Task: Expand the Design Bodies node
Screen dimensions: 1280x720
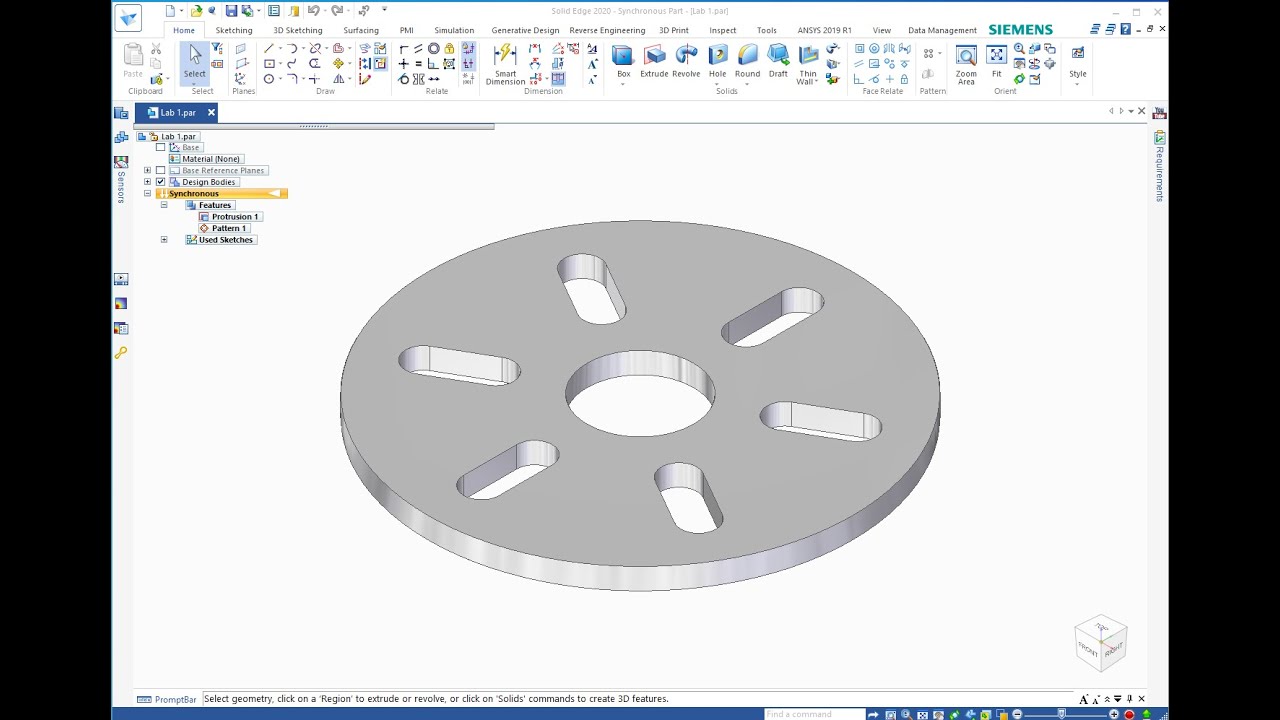Action: coord(147,182)
